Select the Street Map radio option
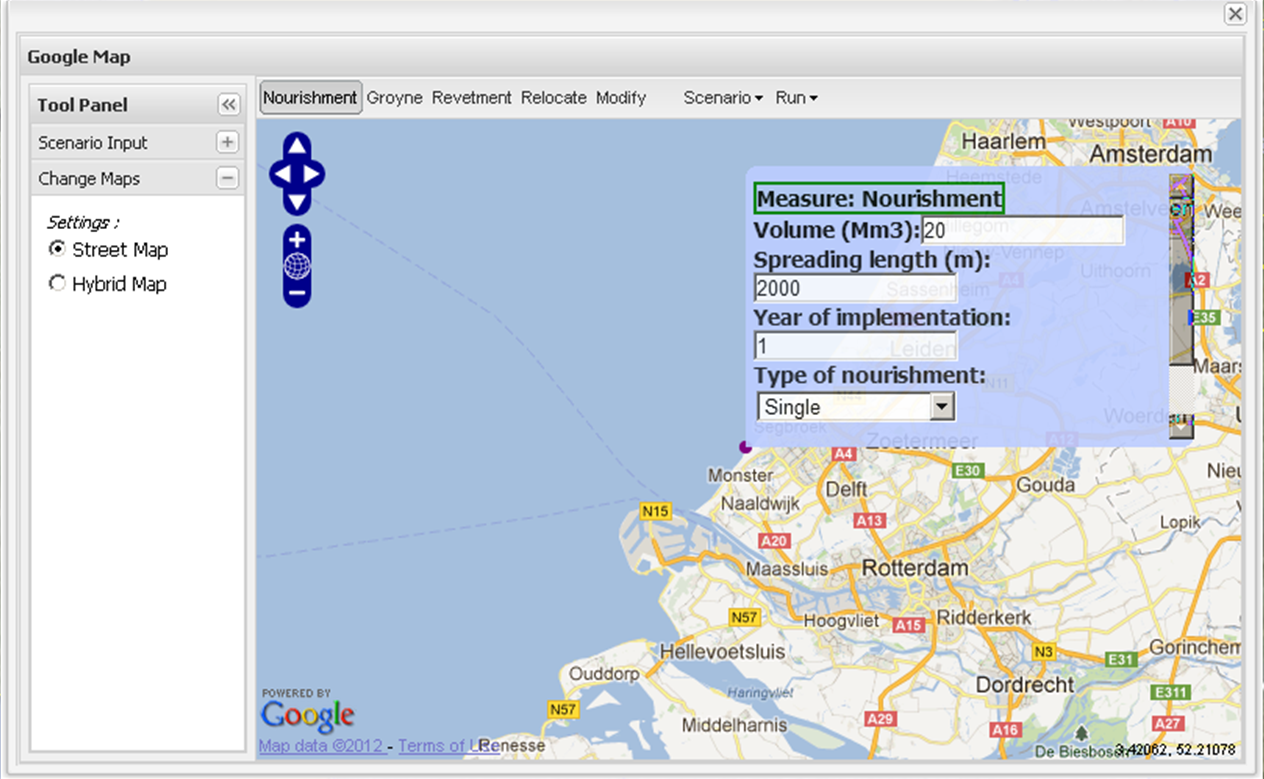The image size is (1264, 779). coord(57,249)
